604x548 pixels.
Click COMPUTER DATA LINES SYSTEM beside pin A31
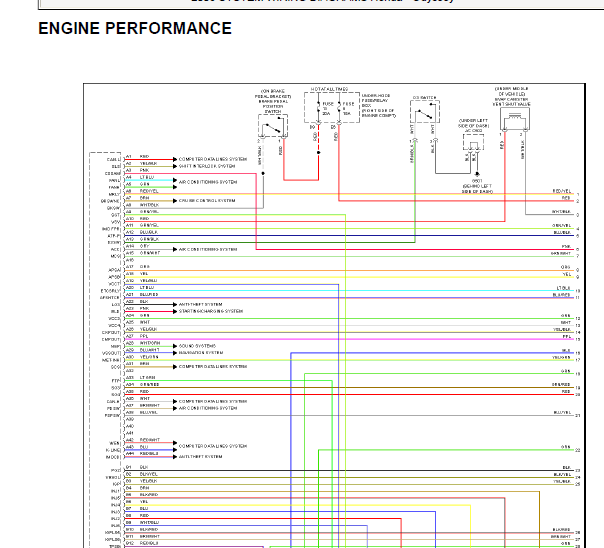pyautogui.click(x=213, y=367)
